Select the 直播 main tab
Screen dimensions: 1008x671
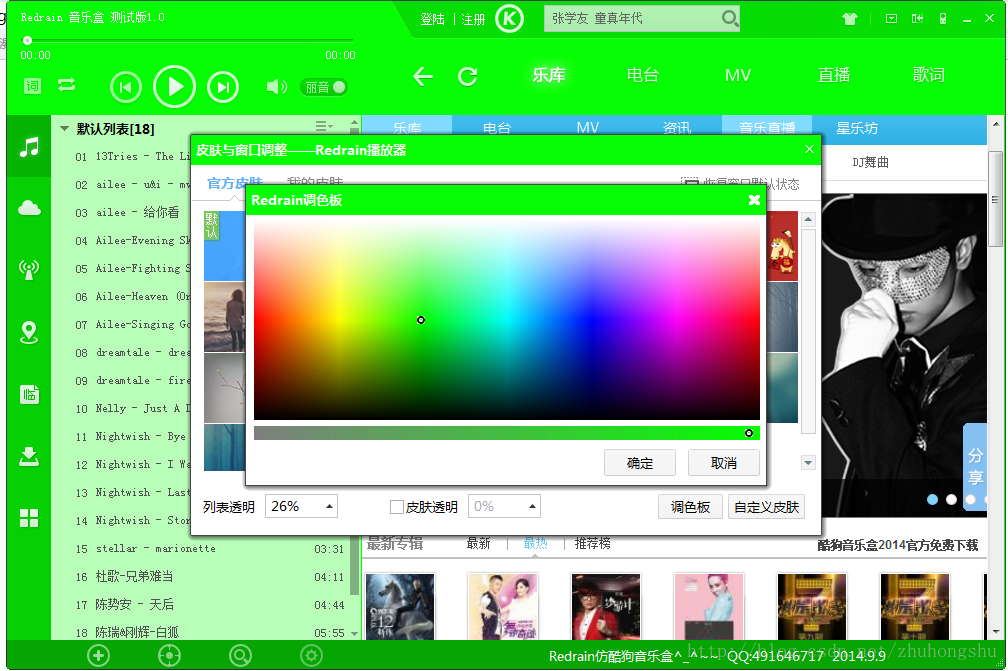tap(834, 75)
